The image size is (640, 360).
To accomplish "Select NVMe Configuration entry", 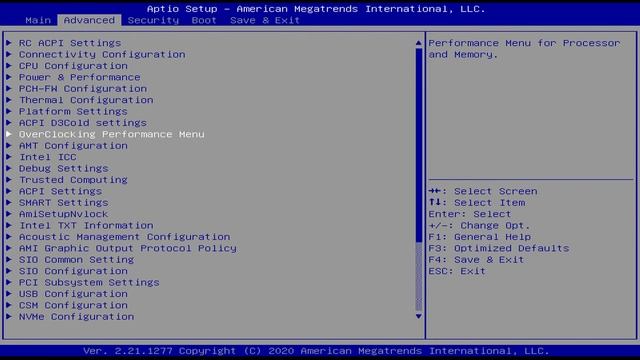I will [x=76, y=317].
